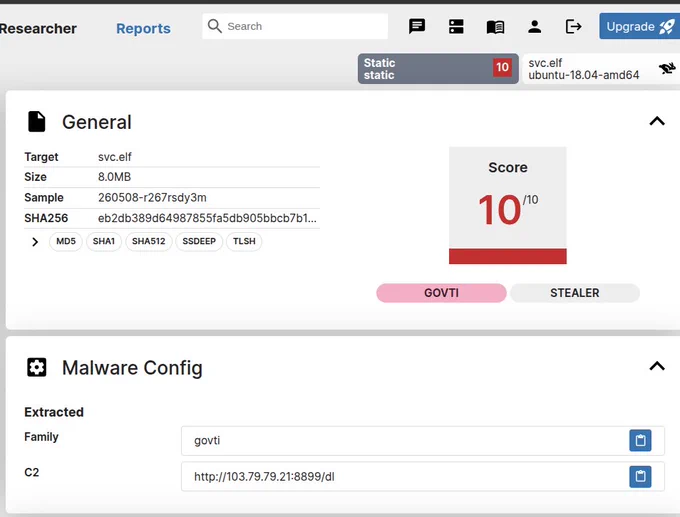Click the STEALER tag
The height and width of the screenshot is (517, 680).
click(x=575, y=293)
